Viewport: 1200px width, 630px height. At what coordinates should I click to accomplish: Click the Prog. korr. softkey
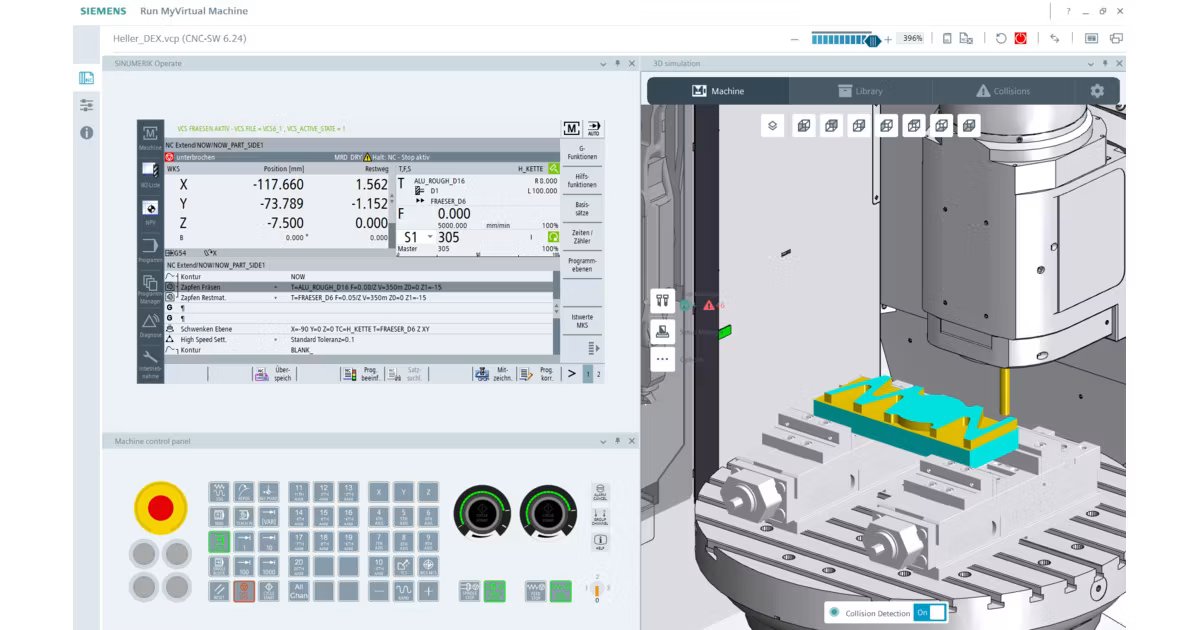click(538, 374)
